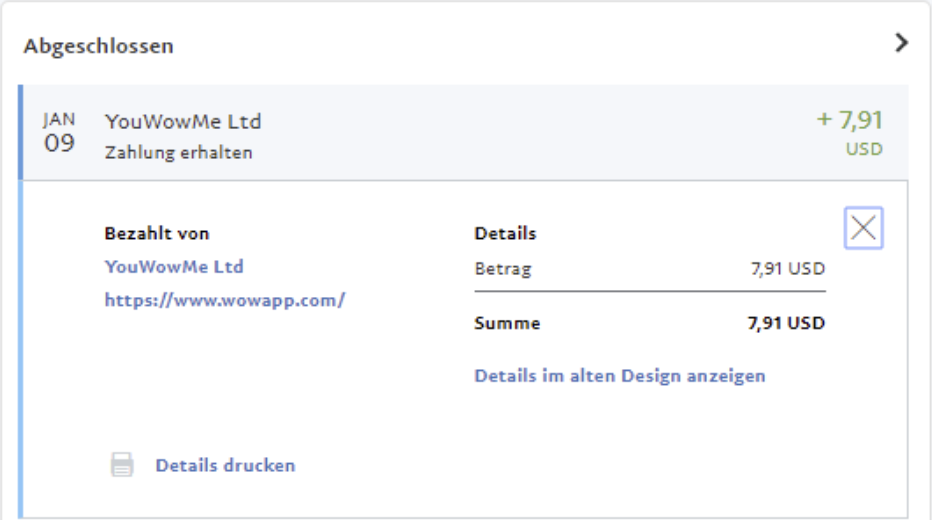This screenshot has width=932, height=520.
Task: Select the Betrag value 7,91 USD
Action: tap(788, 268)
